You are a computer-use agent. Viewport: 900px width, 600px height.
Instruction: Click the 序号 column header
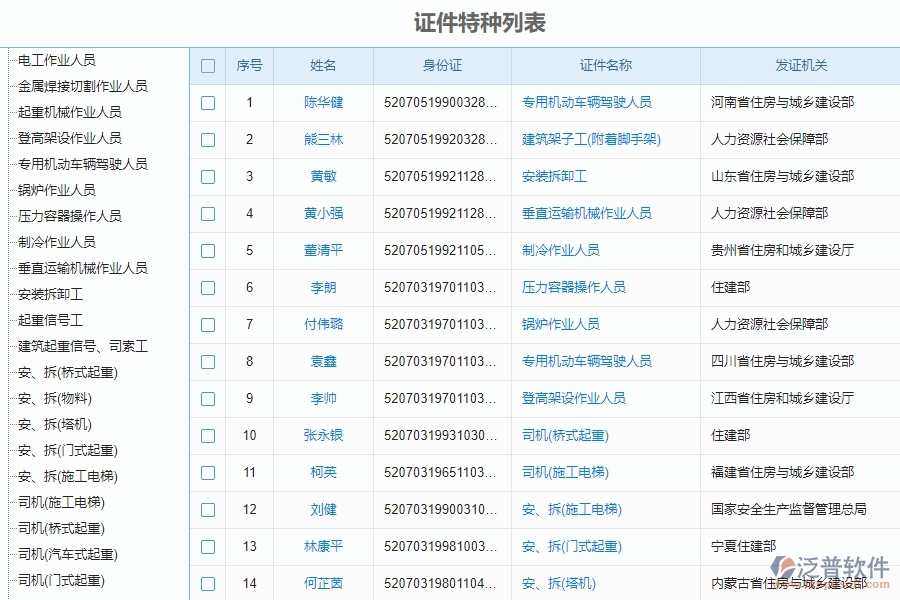click(249, 66)
